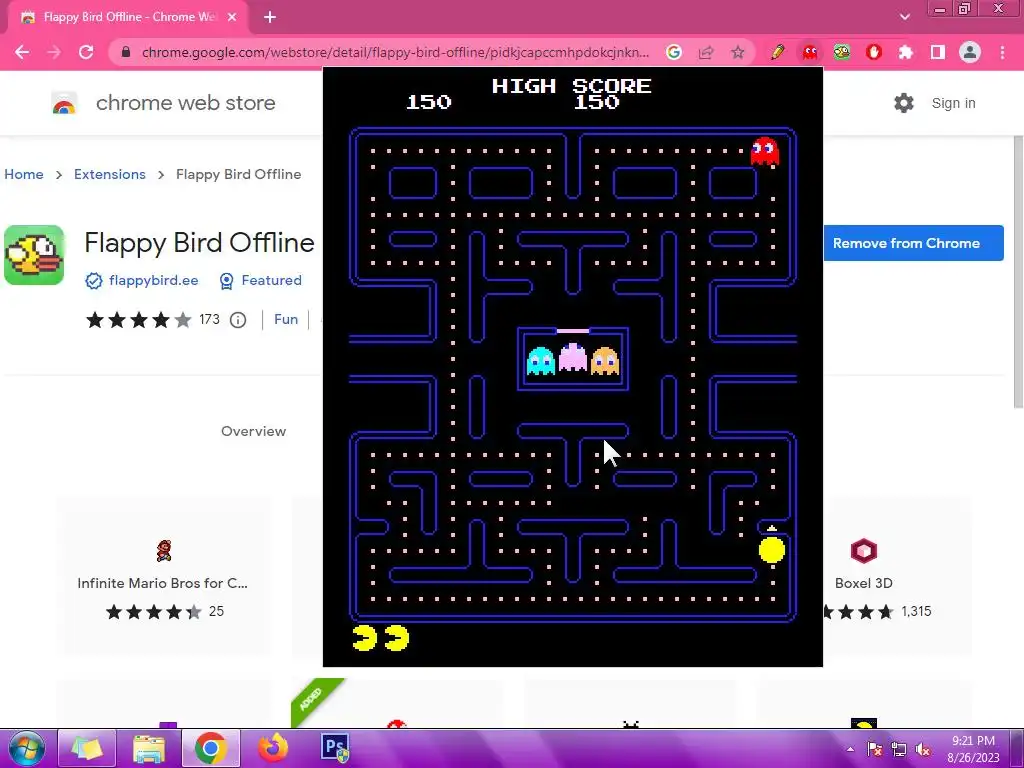Click the muted volume tray icon
Image resolution: width=1024 pixels, height=768 pixels.
click(x=923, y=750)
